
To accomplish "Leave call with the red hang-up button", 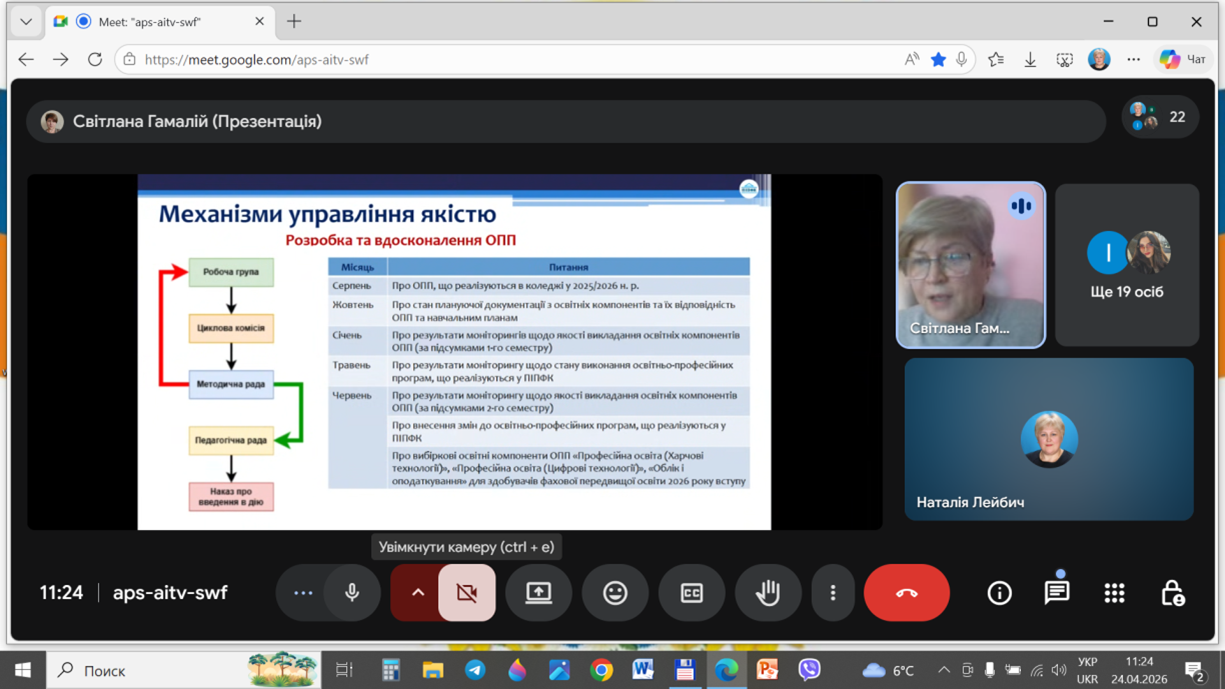I will [907, 593].
